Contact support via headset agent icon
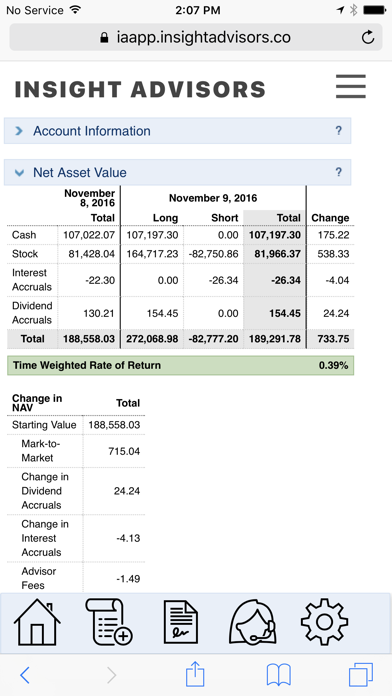 (x=253, y=621)
